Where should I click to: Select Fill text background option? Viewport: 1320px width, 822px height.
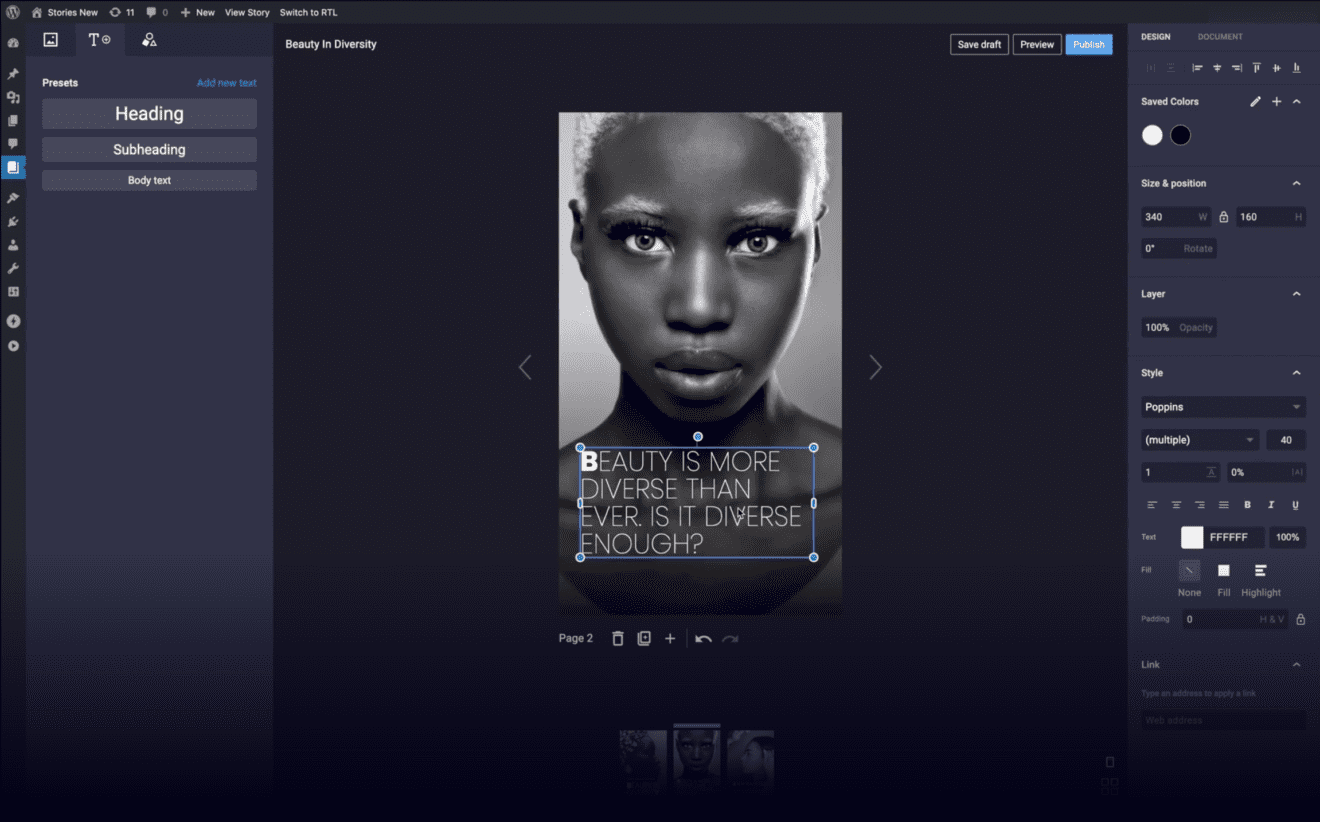pyautogui.click(x=1223, y=570)
